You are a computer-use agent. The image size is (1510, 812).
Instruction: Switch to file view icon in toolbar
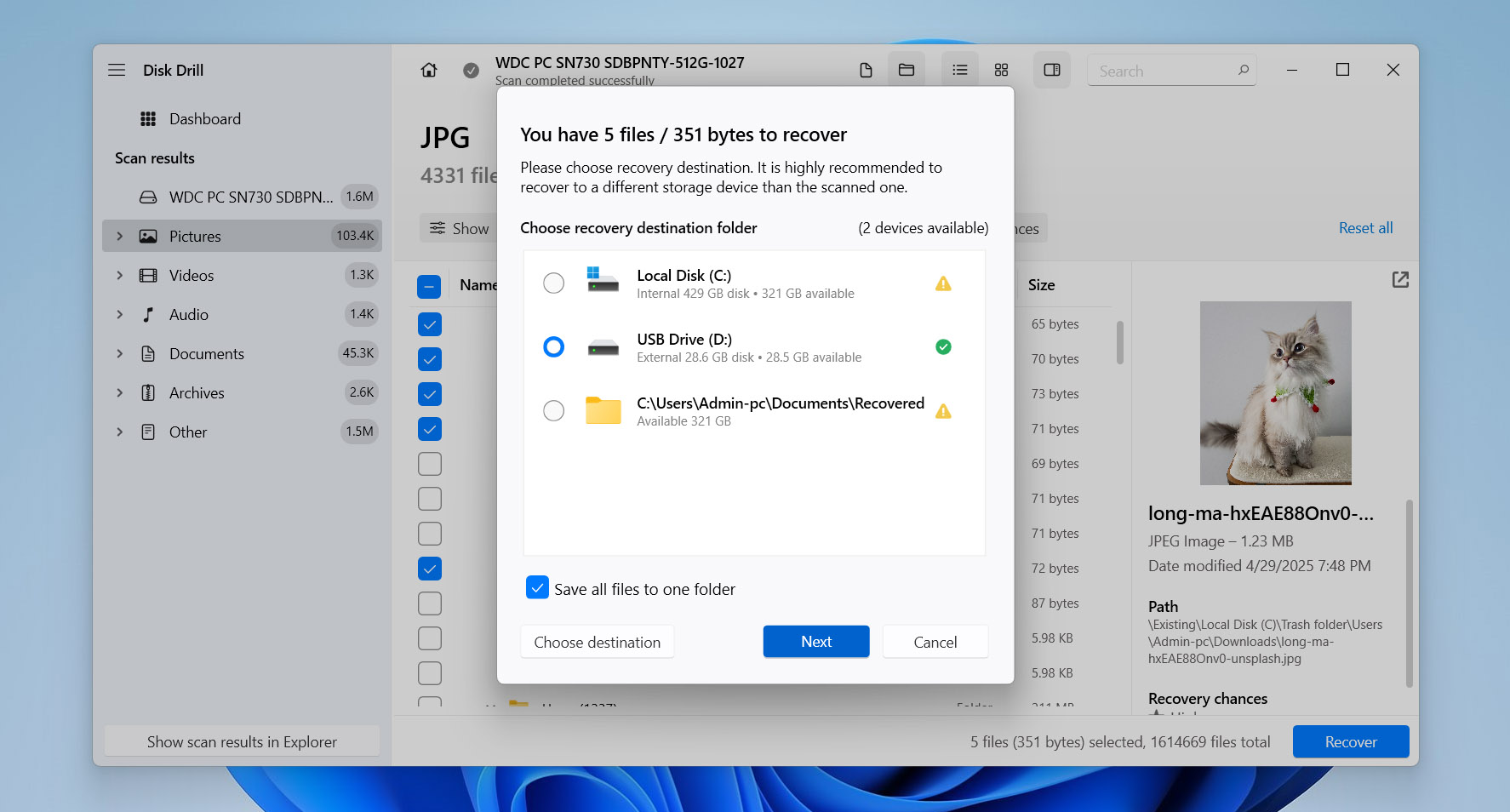click(x=866, y=70)
